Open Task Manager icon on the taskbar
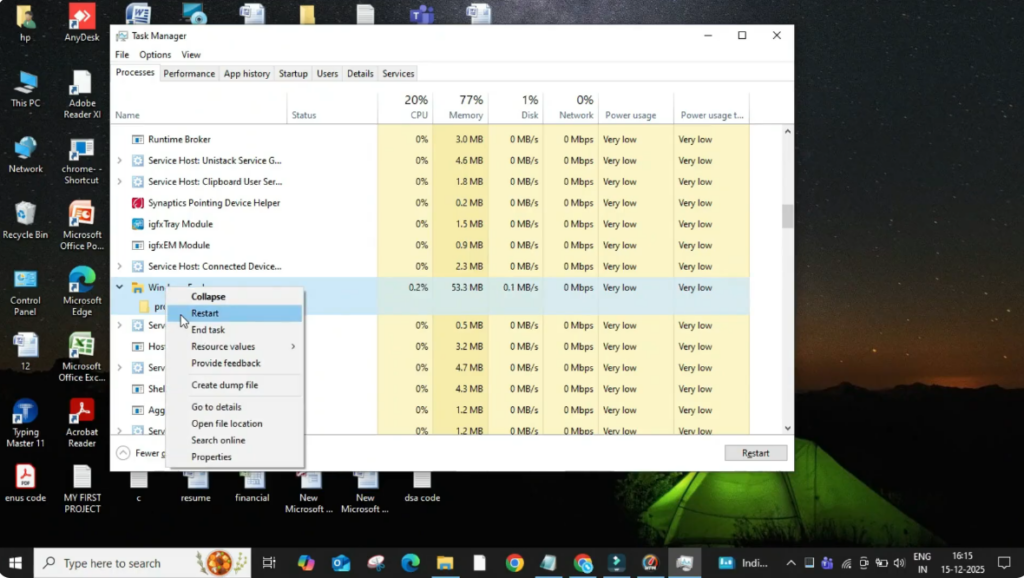This screenshot has height=578, width=1024. point(683,562)
